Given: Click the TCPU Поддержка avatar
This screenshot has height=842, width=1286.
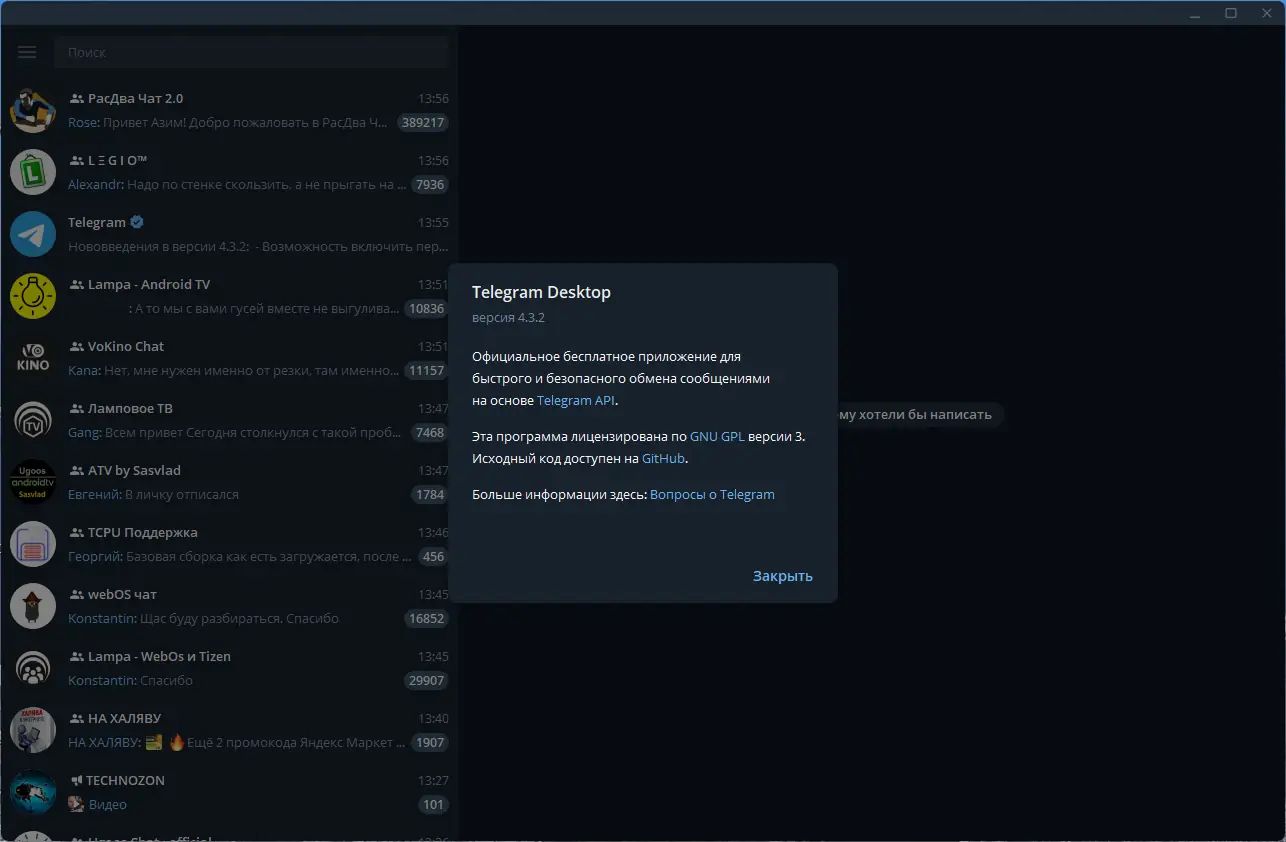Looking at the screenshot, I should 33,544.
